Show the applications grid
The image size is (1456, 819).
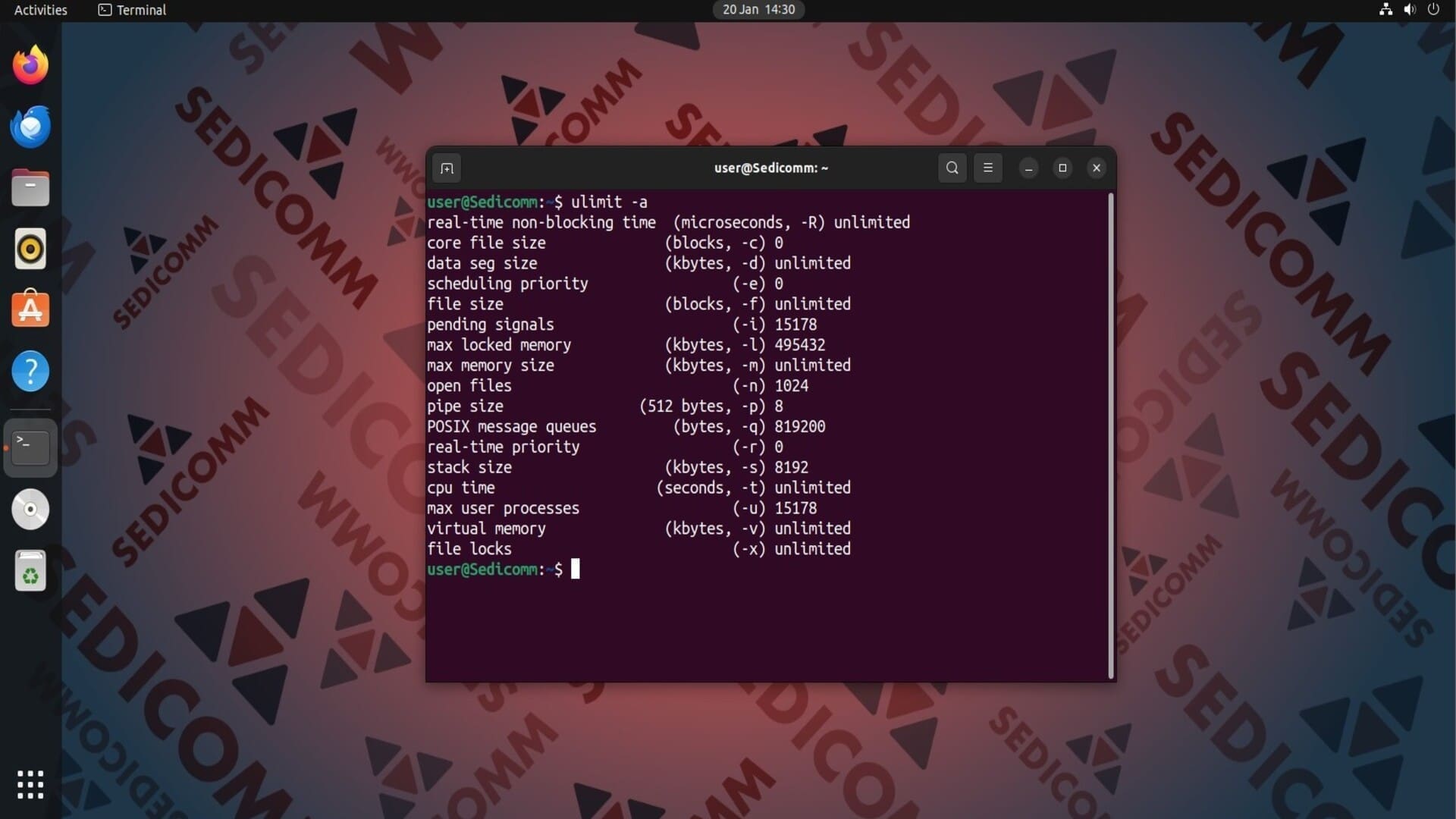pos(30,784)
